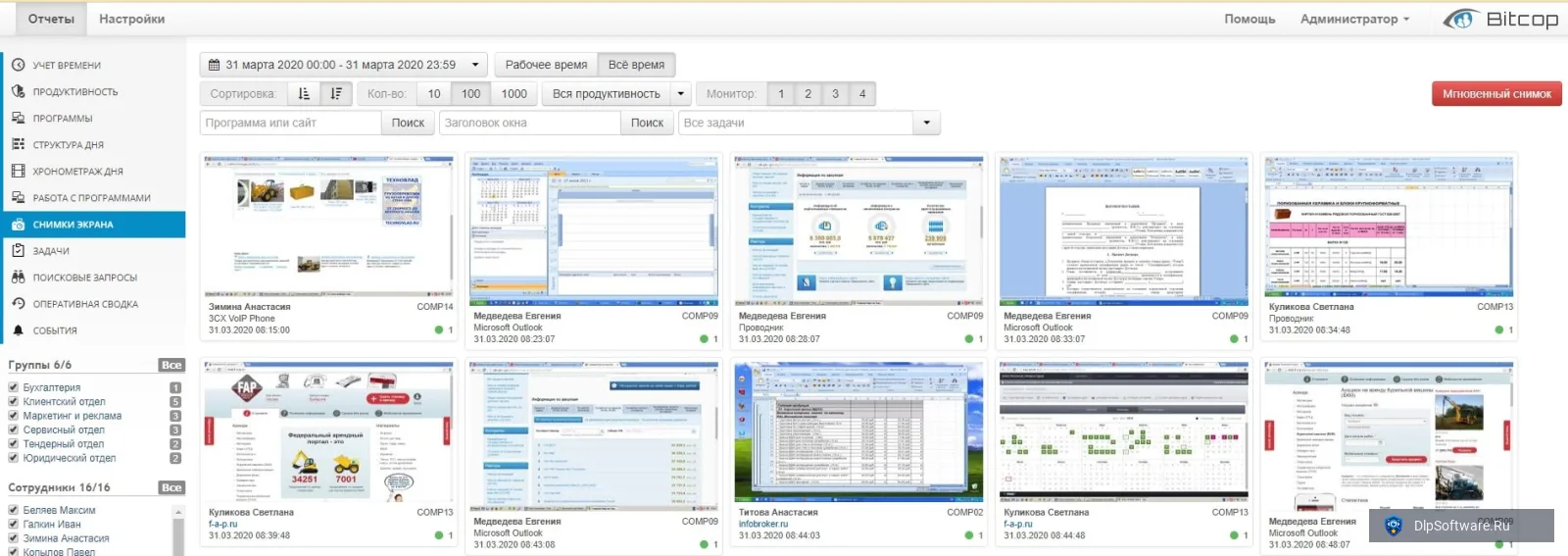Click the binoculars icon beside Поисковые запросы
The image size is (1568, 556).
(x=18, y=278)
